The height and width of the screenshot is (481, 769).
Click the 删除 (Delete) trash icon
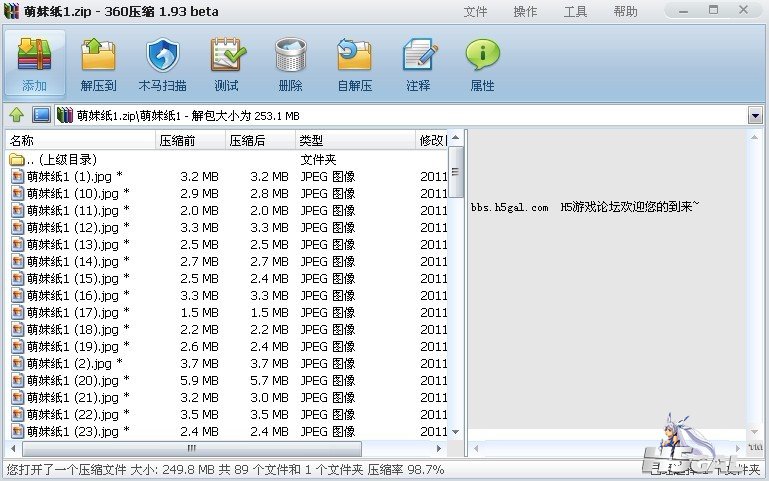(x=291, y=64)
